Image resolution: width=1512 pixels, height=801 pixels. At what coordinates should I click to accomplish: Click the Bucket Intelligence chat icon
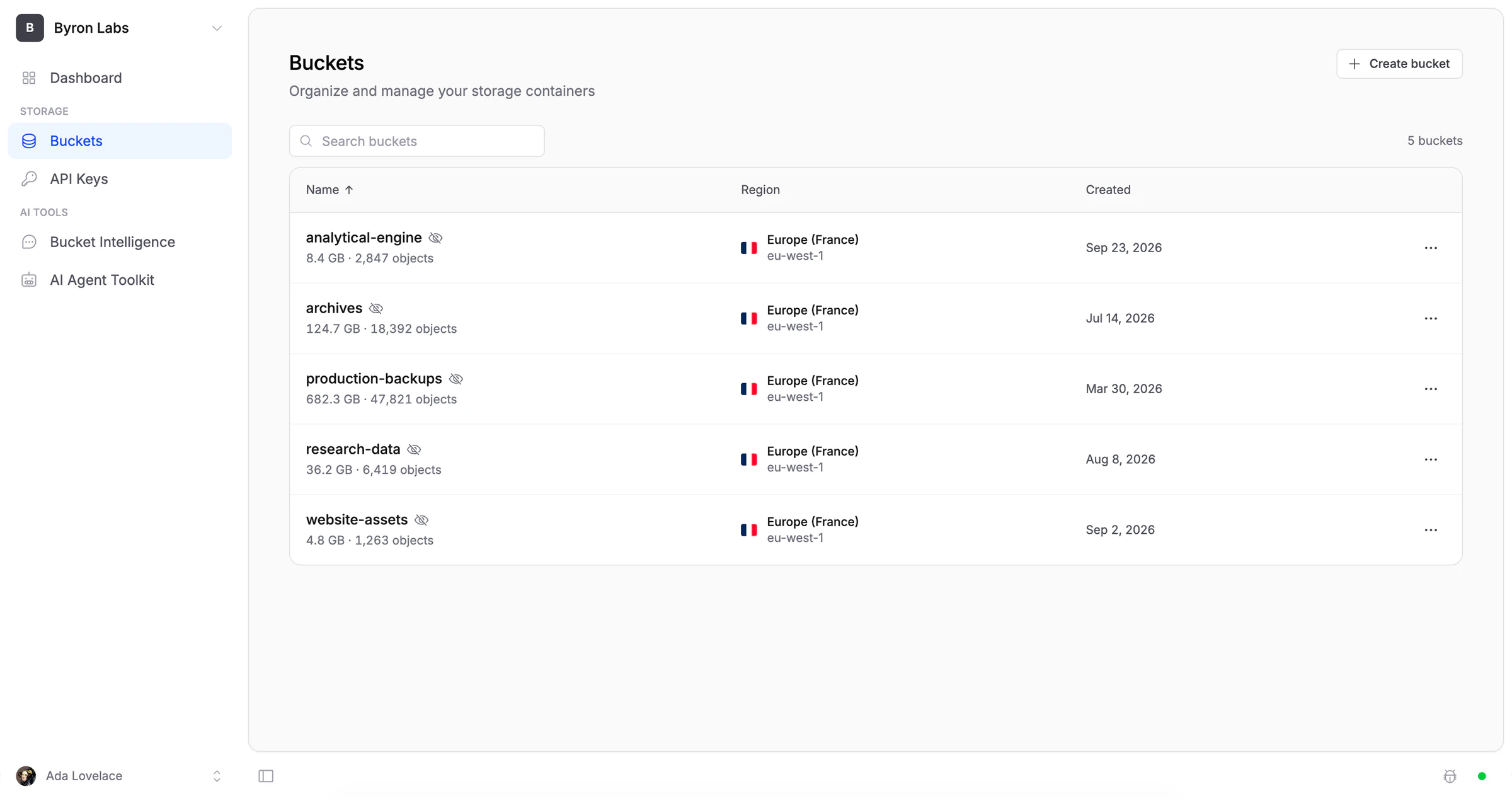tap(29, 241)
